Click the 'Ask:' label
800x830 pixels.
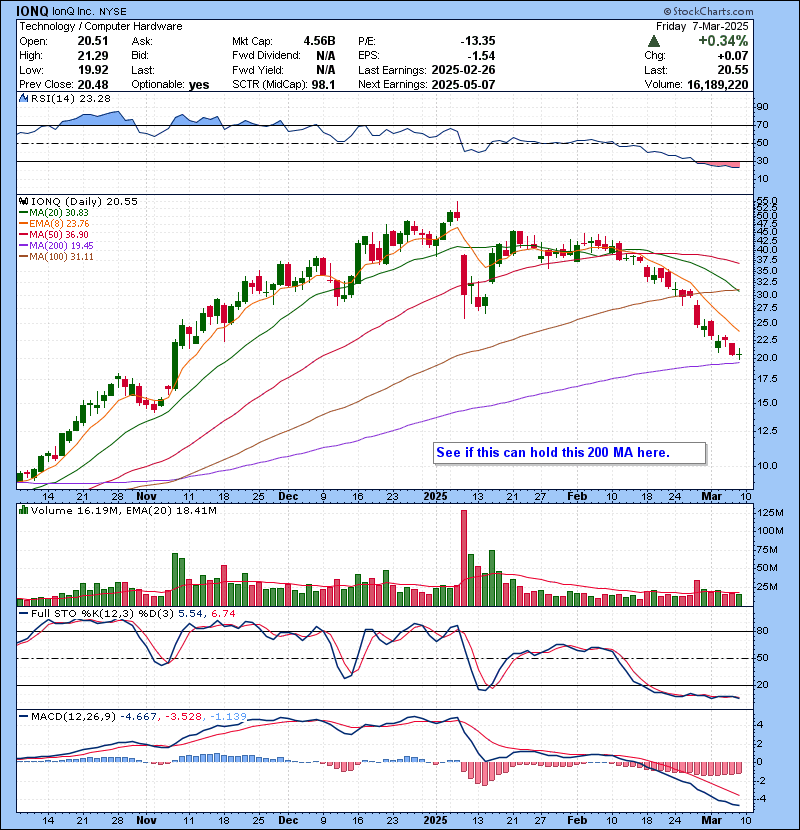tap(142, 41)
